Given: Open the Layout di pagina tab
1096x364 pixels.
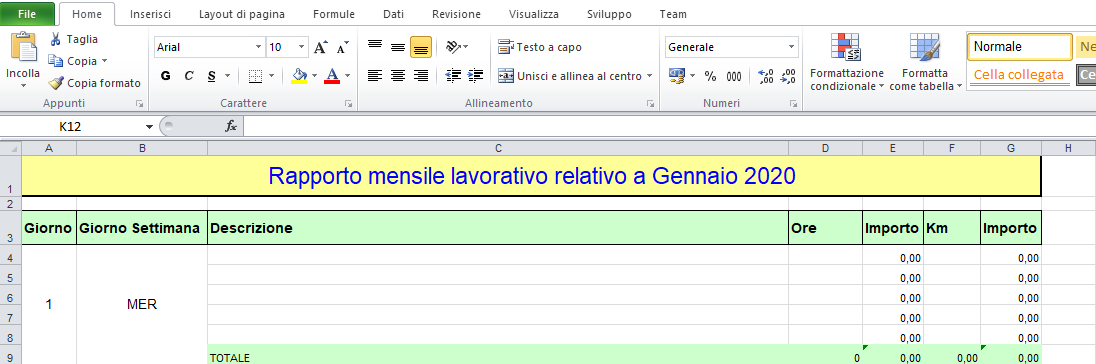Looking at the screenshot, I should coord(242,14).
